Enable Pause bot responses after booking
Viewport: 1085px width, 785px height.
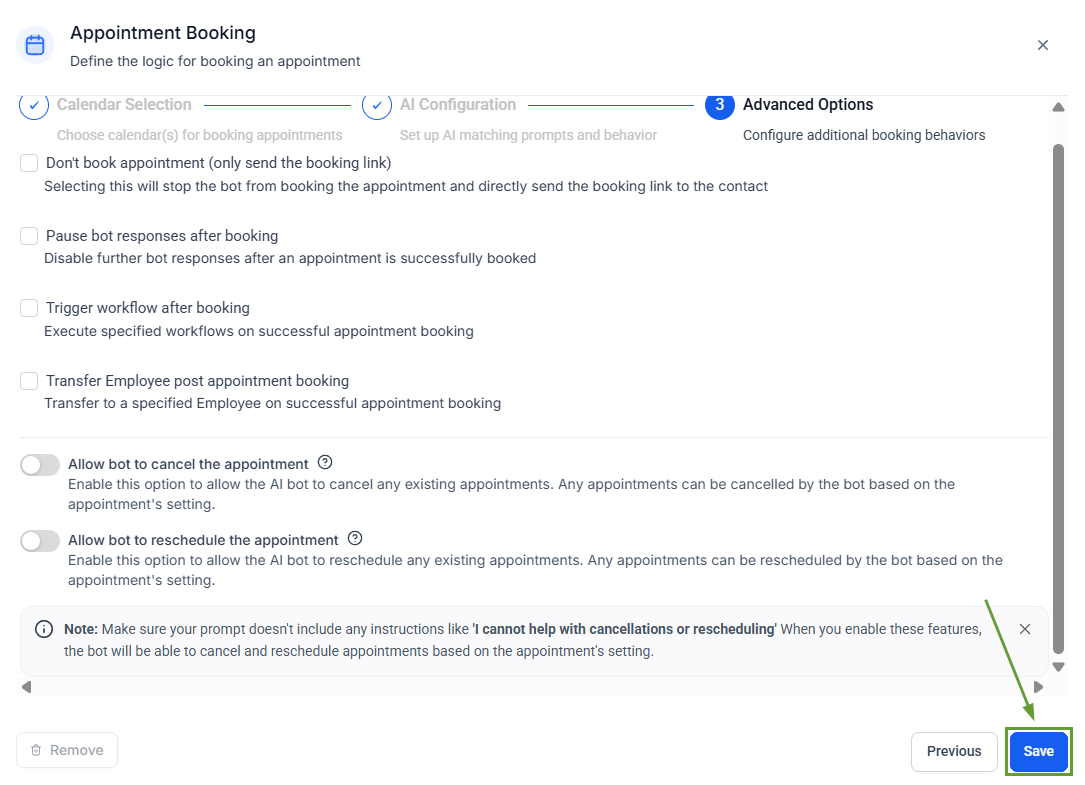pyautogui.click(x=29, y=236)
